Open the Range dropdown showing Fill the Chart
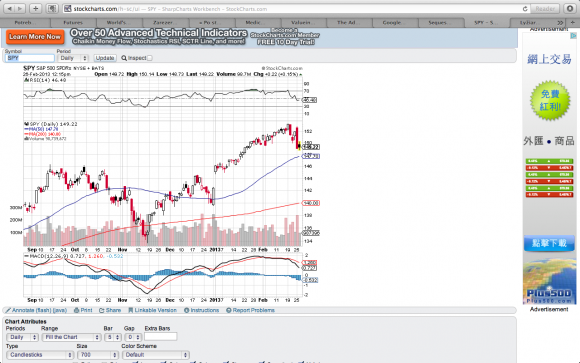 pos(71,337)
